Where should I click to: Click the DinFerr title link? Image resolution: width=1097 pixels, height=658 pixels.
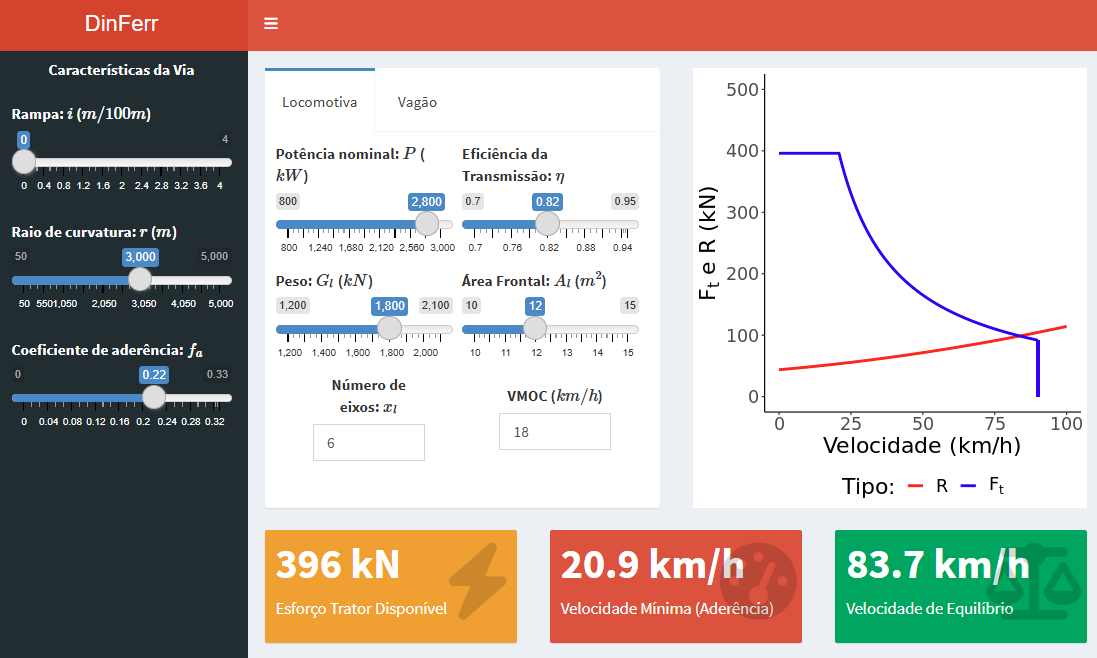[122, 24]
